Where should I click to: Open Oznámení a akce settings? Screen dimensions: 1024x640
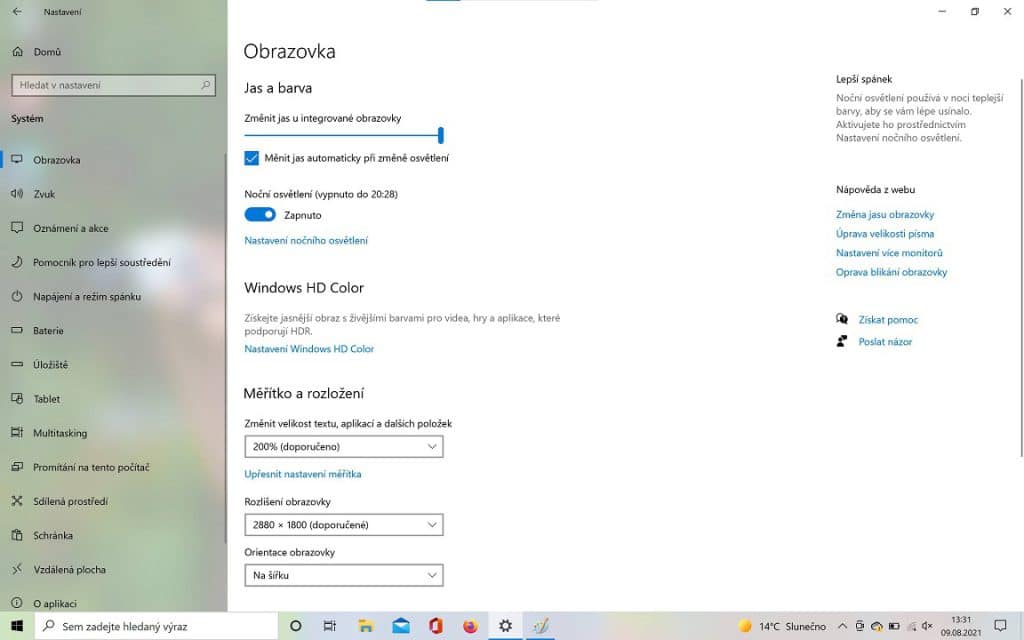tap(71, 228)
